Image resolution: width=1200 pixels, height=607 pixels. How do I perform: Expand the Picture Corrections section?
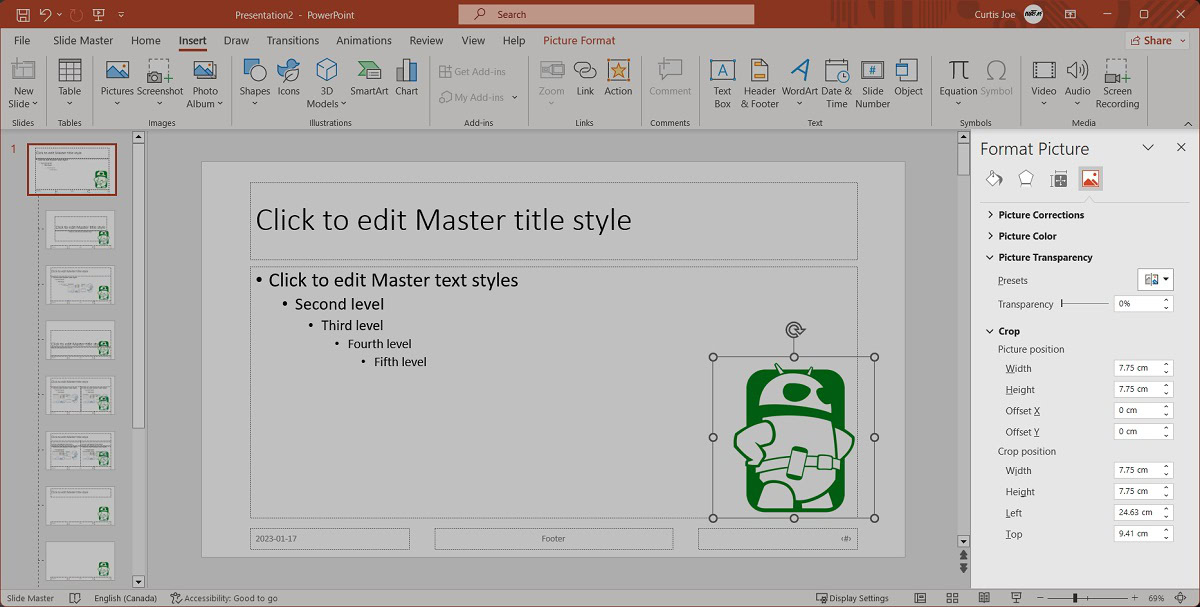[1040, 215]
